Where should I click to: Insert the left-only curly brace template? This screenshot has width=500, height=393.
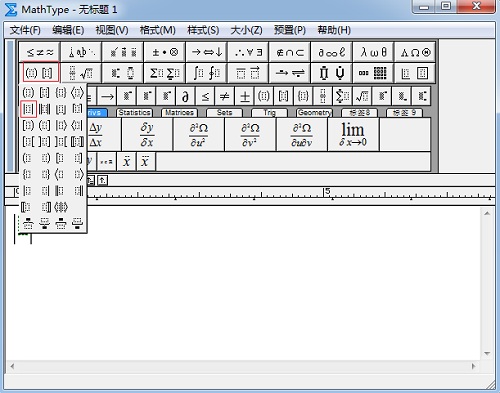(28, 174)
